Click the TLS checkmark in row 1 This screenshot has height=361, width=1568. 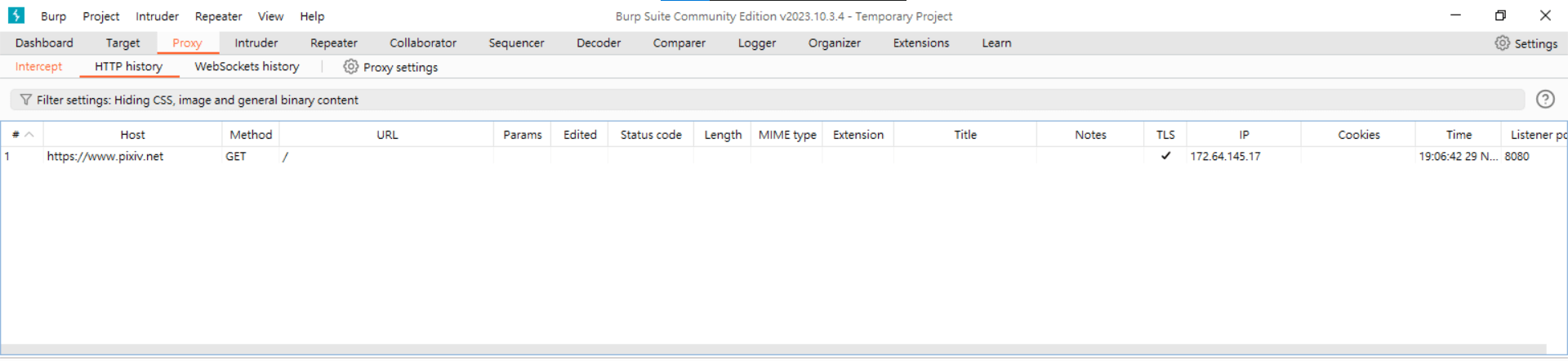click(x=1165, y=156)
